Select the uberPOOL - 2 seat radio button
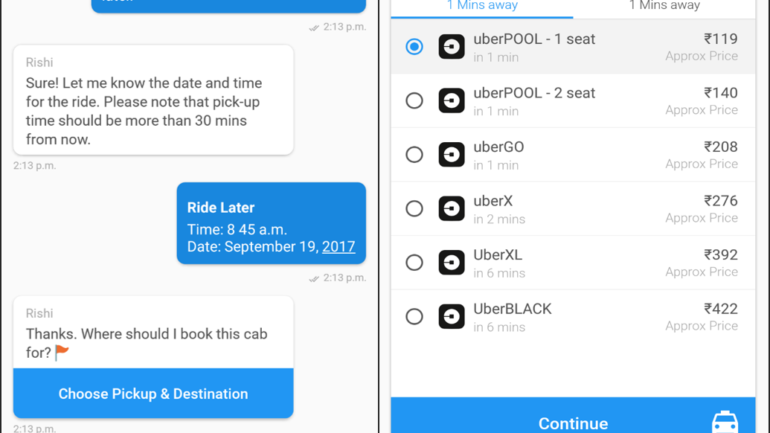This screenshot has height=433, width=770. tap(414, 101)
